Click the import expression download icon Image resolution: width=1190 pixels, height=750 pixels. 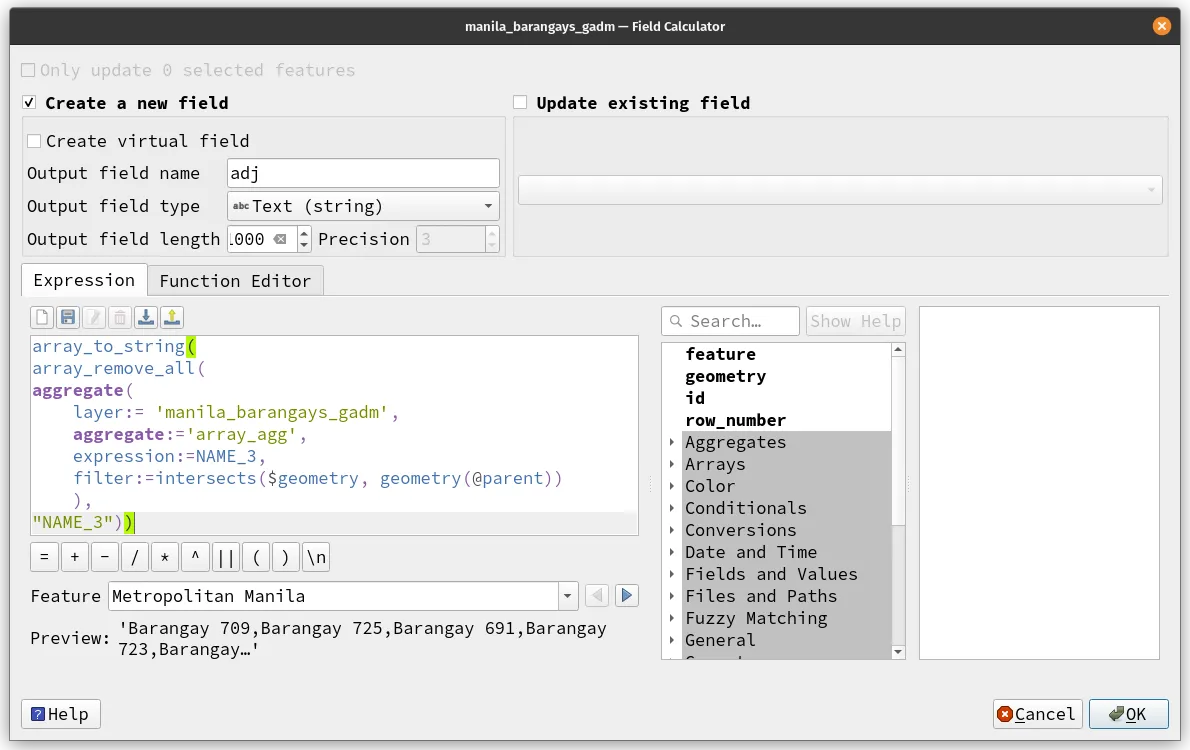tap(145, 317)
